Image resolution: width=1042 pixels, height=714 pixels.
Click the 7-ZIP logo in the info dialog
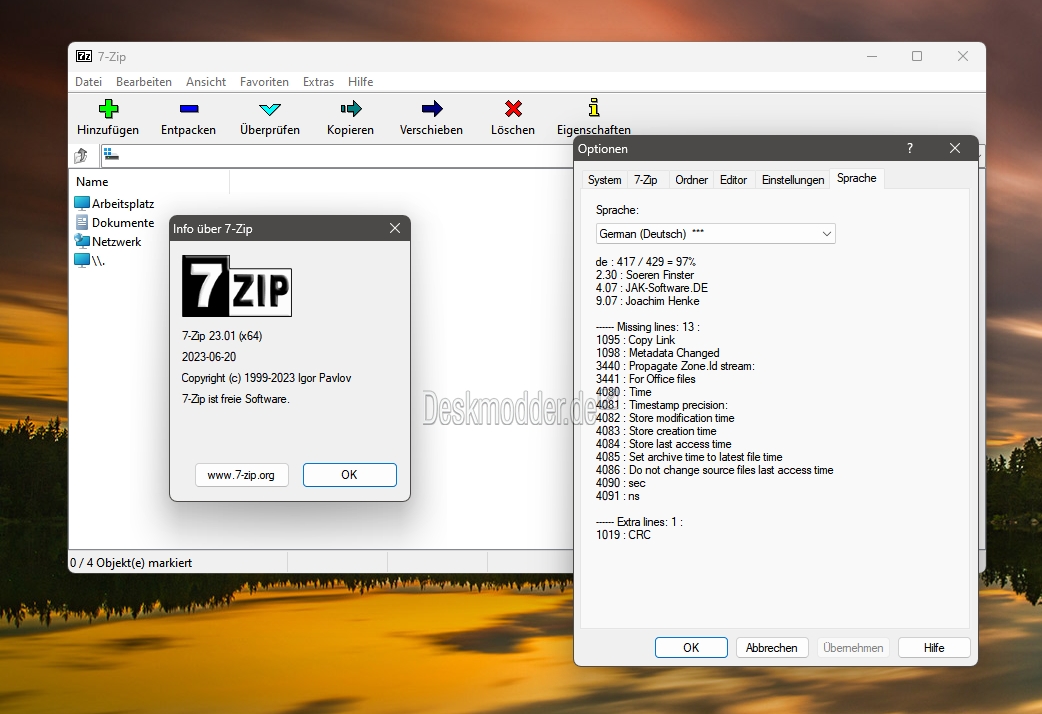click(237, 286)
